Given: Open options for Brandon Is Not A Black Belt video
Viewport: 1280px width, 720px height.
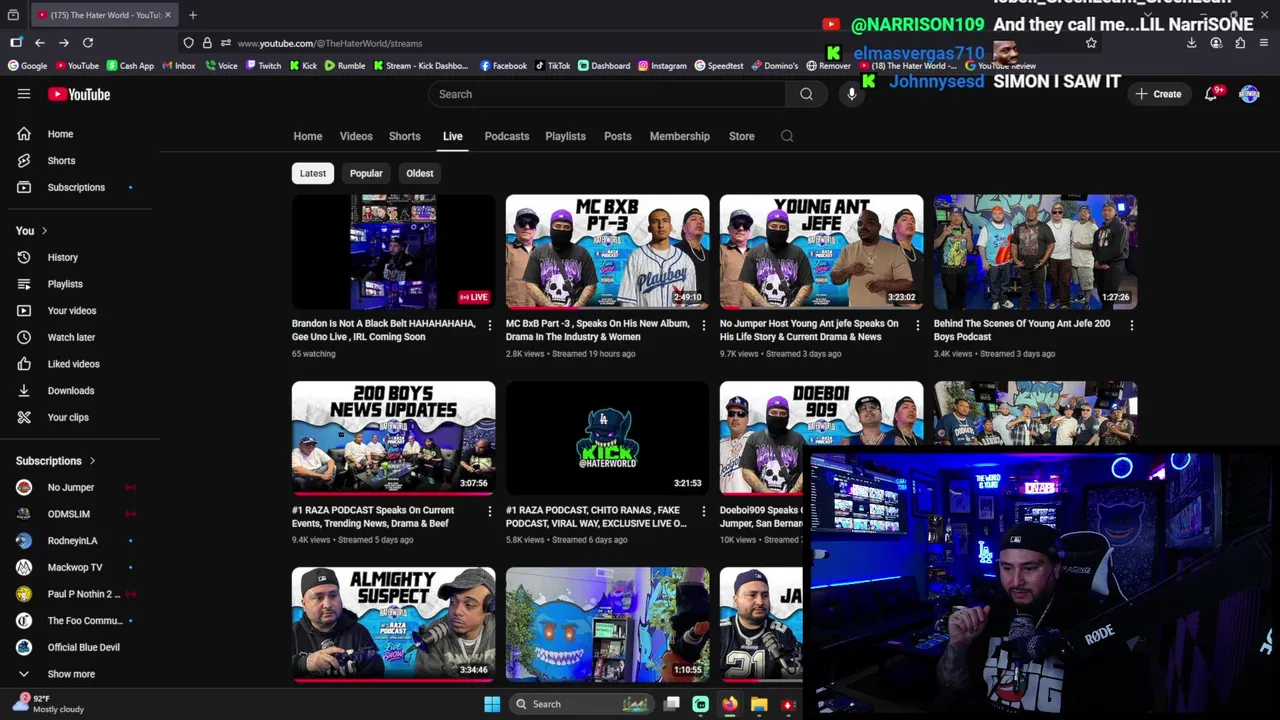Looking at the screenshot, I should [x=489, y=325].
